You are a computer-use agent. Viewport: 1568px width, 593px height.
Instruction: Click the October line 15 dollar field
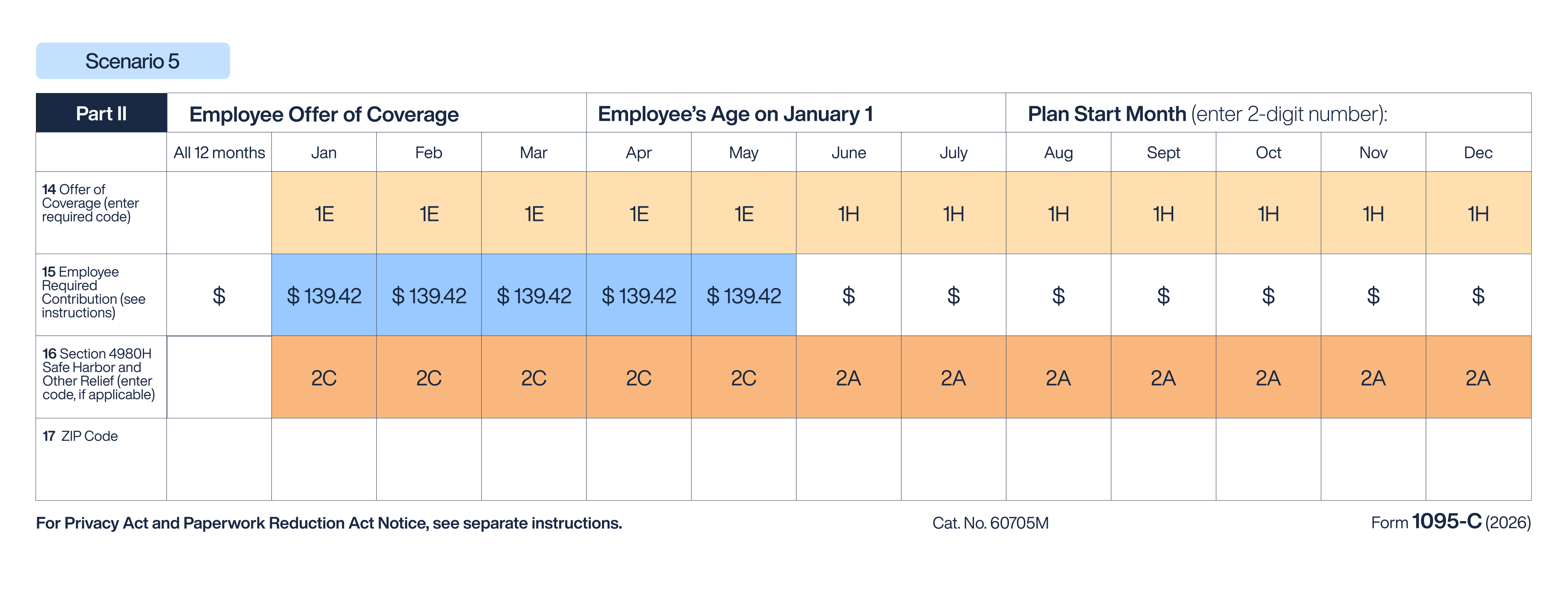tap(1268, 295)
